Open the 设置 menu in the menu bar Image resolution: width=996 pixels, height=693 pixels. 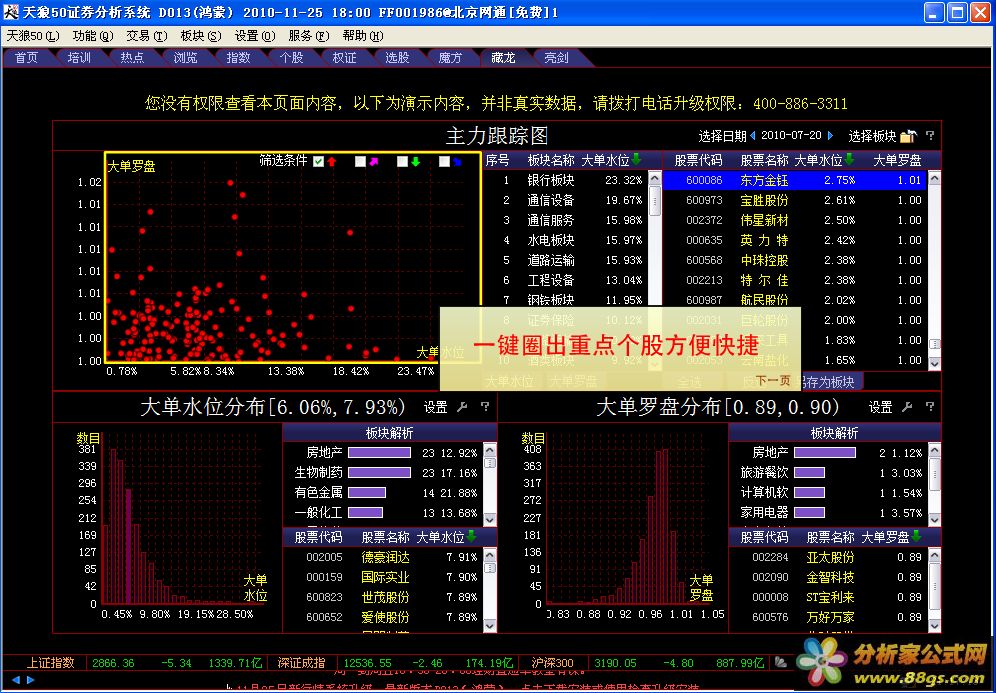coord(255,36)
